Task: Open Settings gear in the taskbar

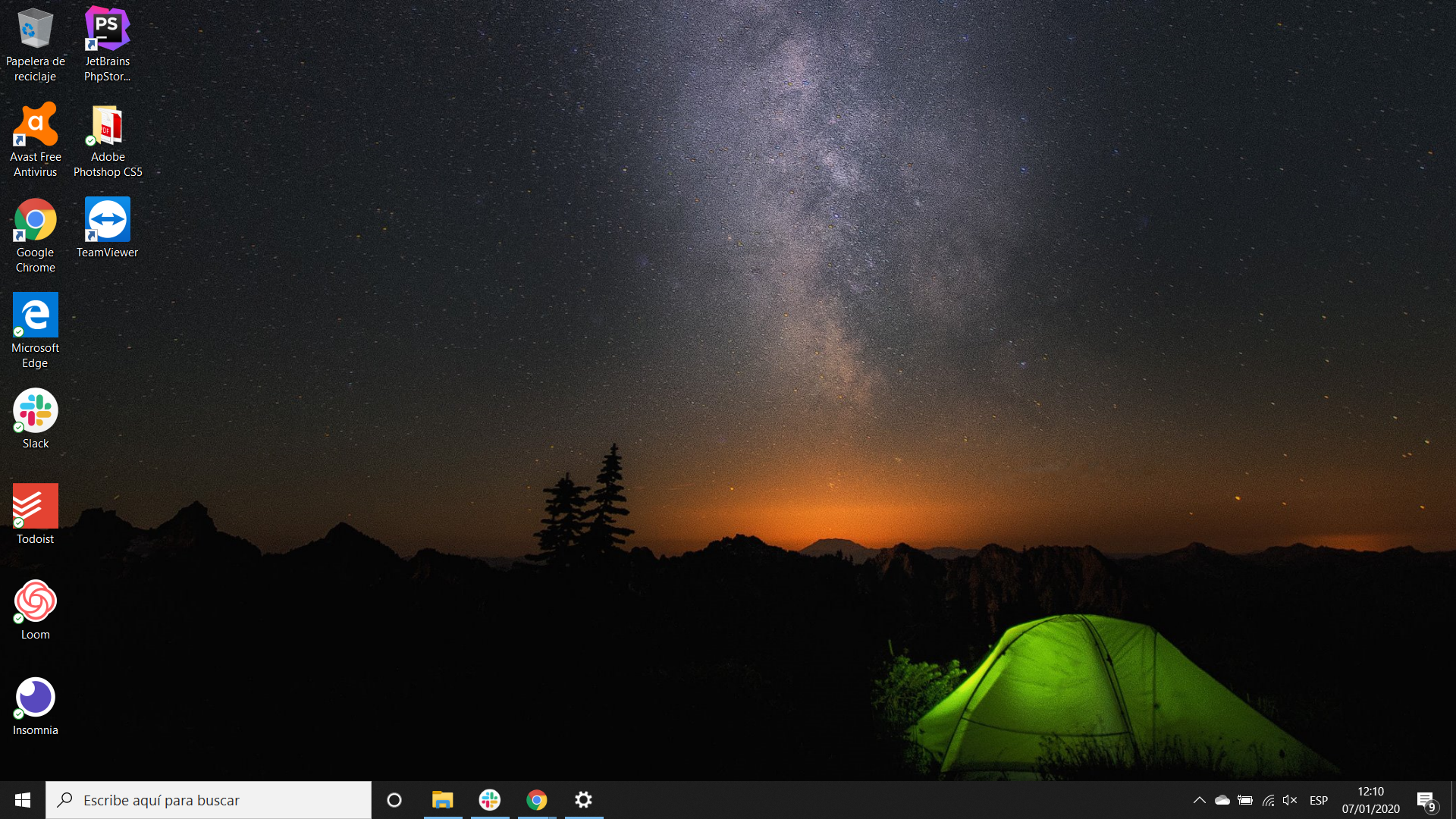Action: [x=584, y=800]
